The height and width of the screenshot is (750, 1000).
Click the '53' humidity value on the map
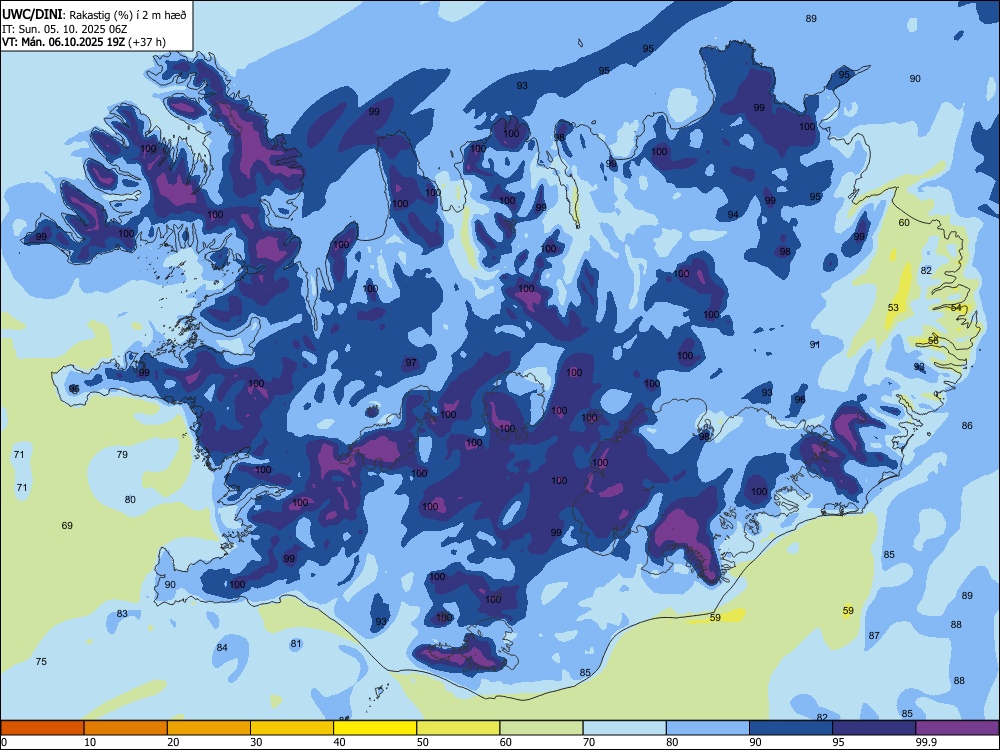click(x=893, y=307)
